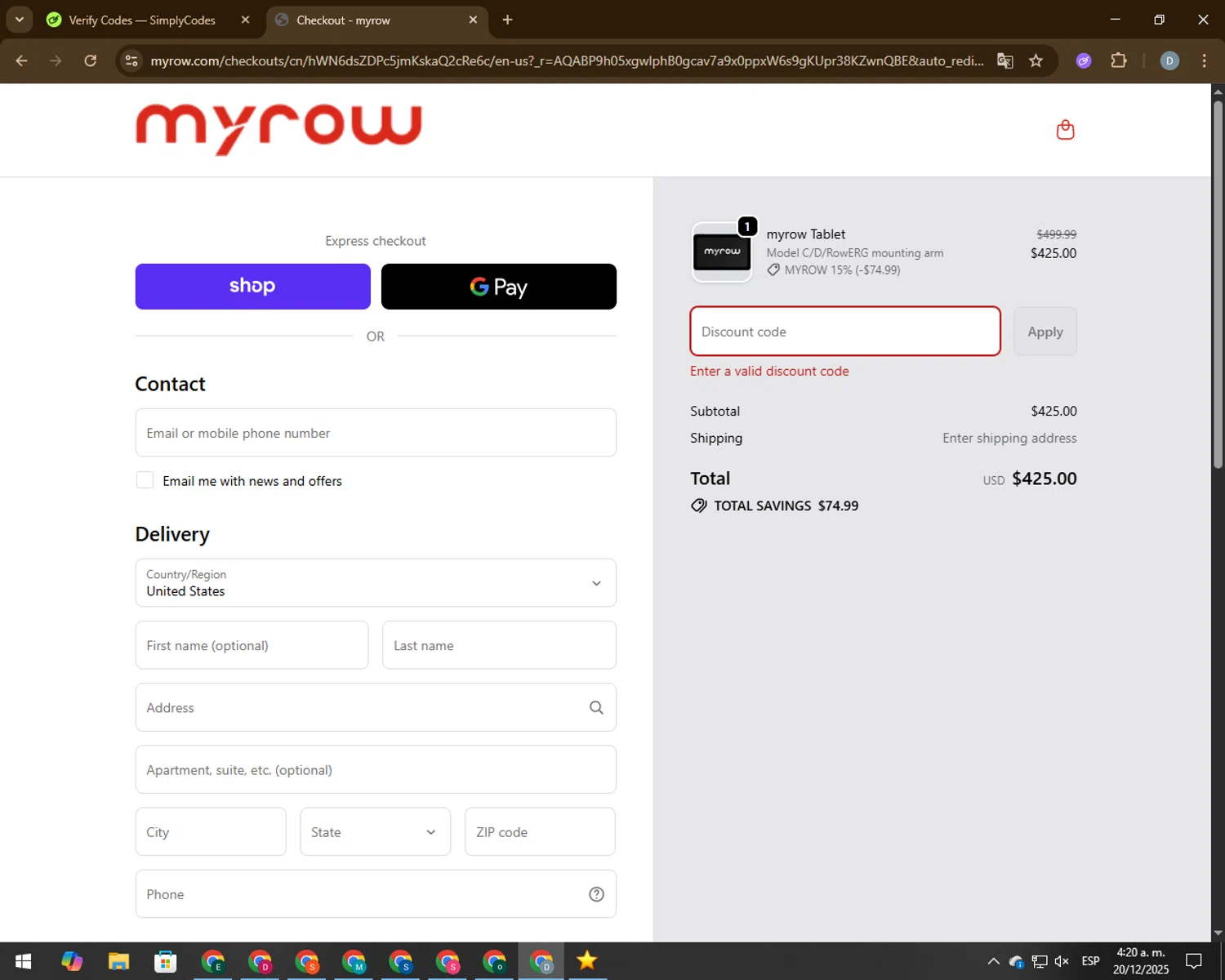Viewport: 1225px width, 980px height.
Task: Click the Discount code field
Action: coord(845,332)
